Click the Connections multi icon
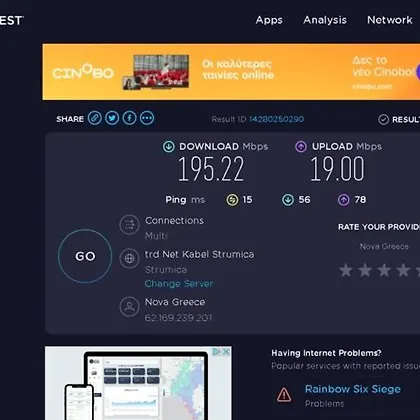Image resolution: width=420 pixels, height=420 pixels. [129, 225]
